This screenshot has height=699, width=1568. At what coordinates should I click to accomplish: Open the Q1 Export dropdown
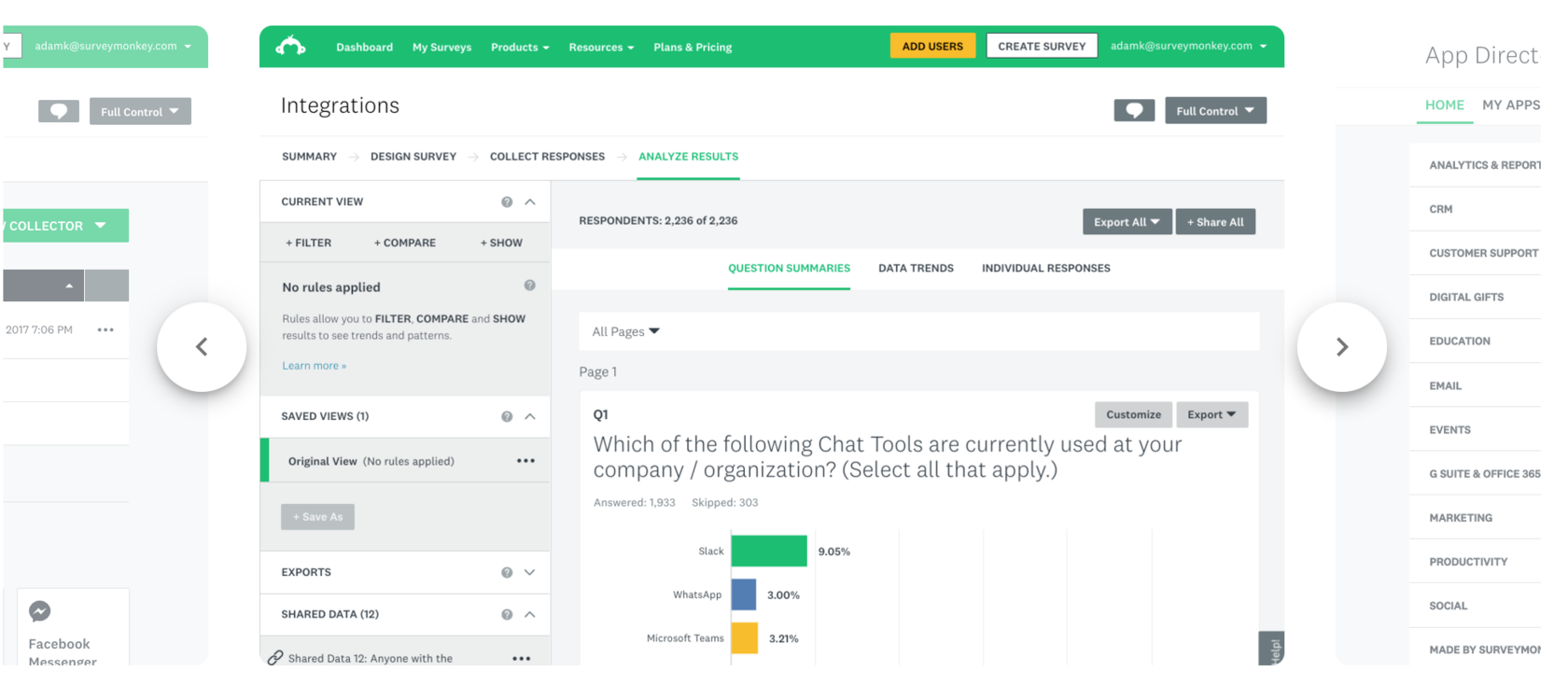click(x=1211, y=414)
